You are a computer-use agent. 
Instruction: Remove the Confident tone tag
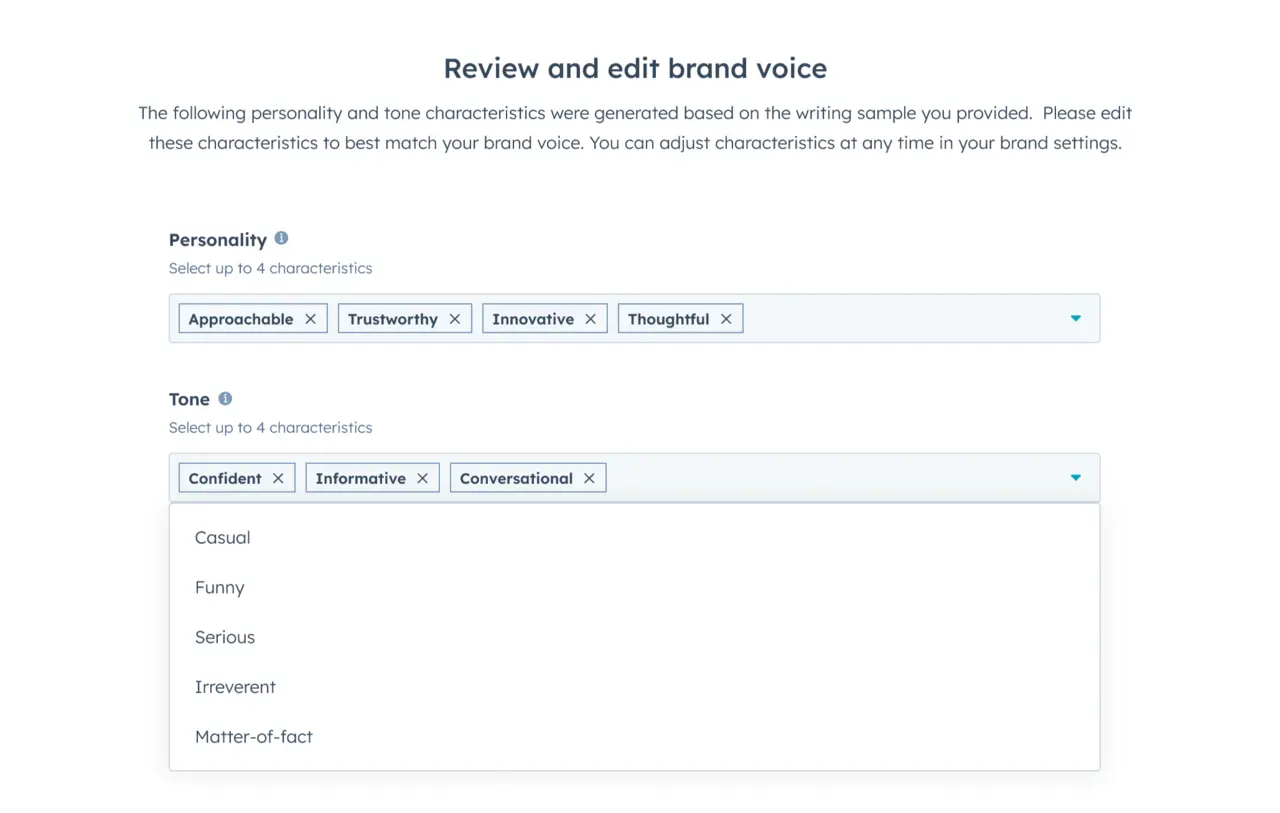[278, 477]
